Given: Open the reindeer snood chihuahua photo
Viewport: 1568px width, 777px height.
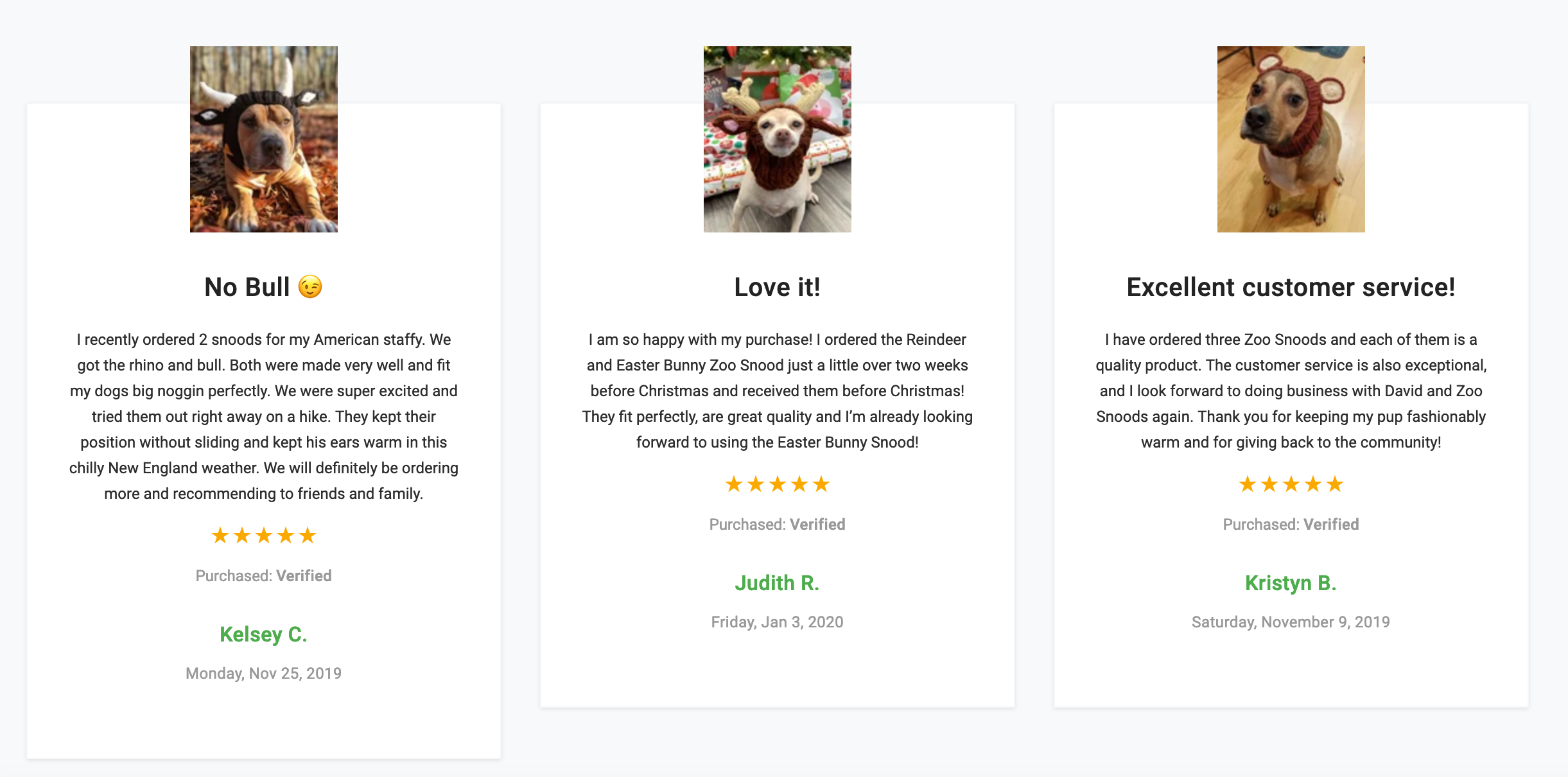Looking at the screenshot, I should (777, 139).
